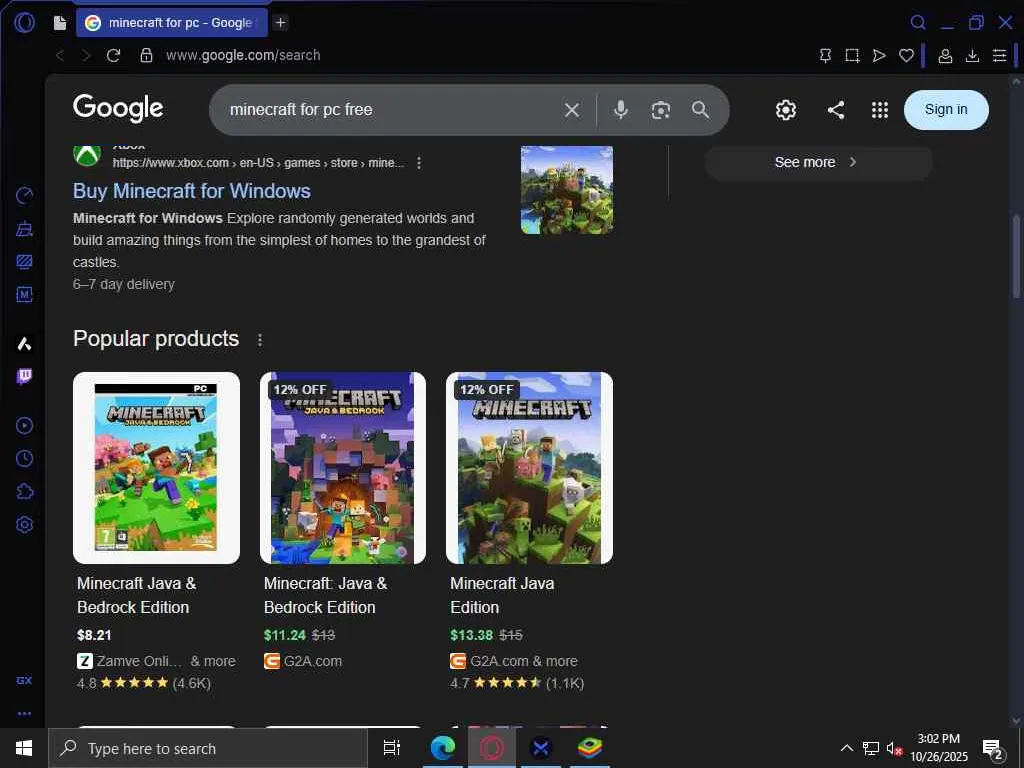The width and height of the screenshot is (1024, 768).
Task: Launch Microsoft Edge from taskbar
Action: (x=442, y=748)
